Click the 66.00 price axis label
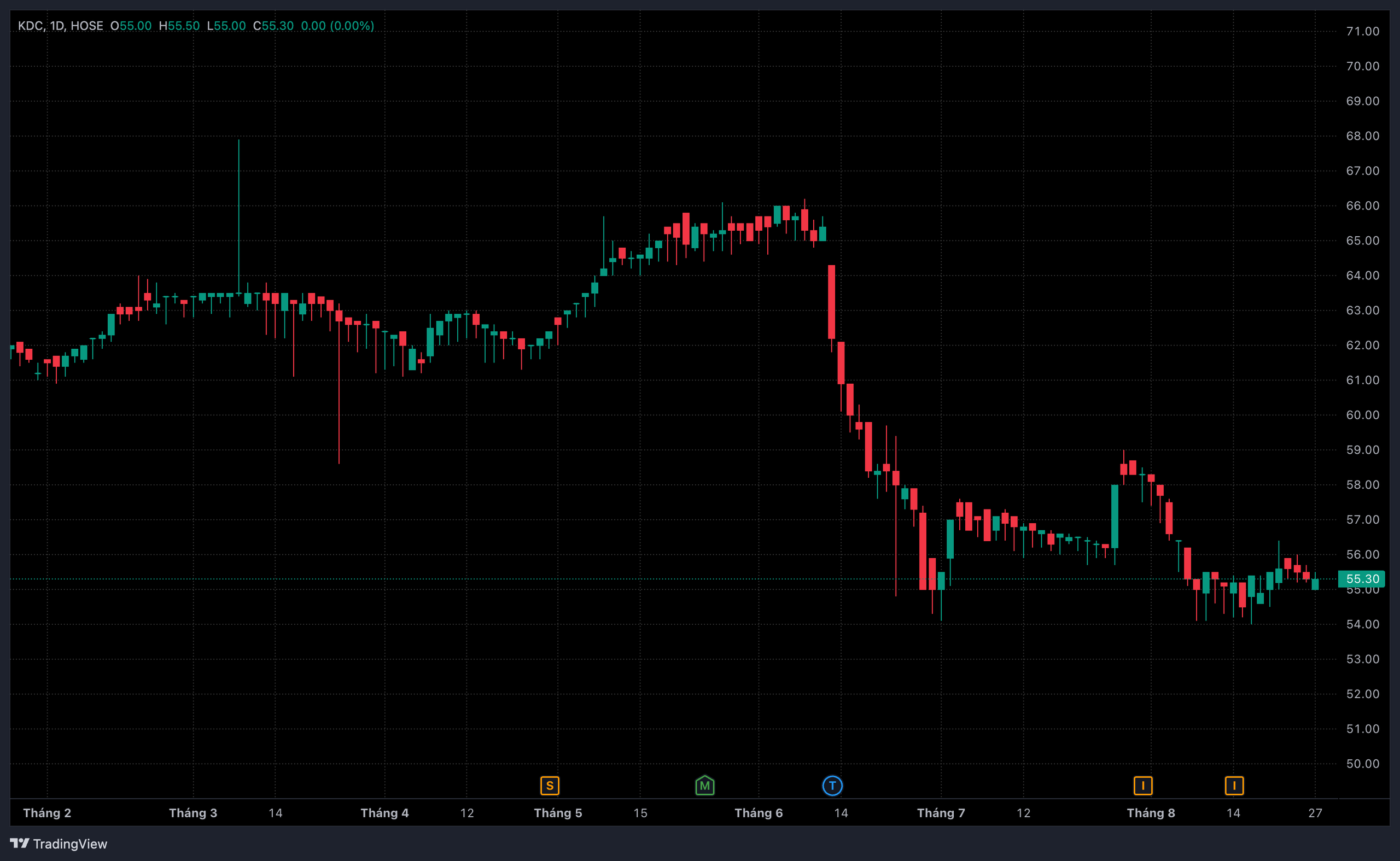This screenshot has height=861, width=1400. coord(1362,206)
